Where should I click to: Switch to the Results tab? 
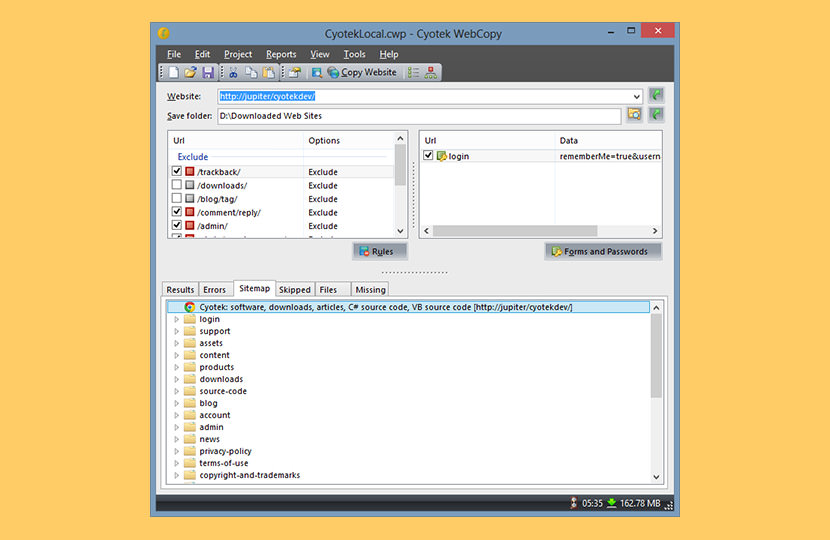pos(180,290)
